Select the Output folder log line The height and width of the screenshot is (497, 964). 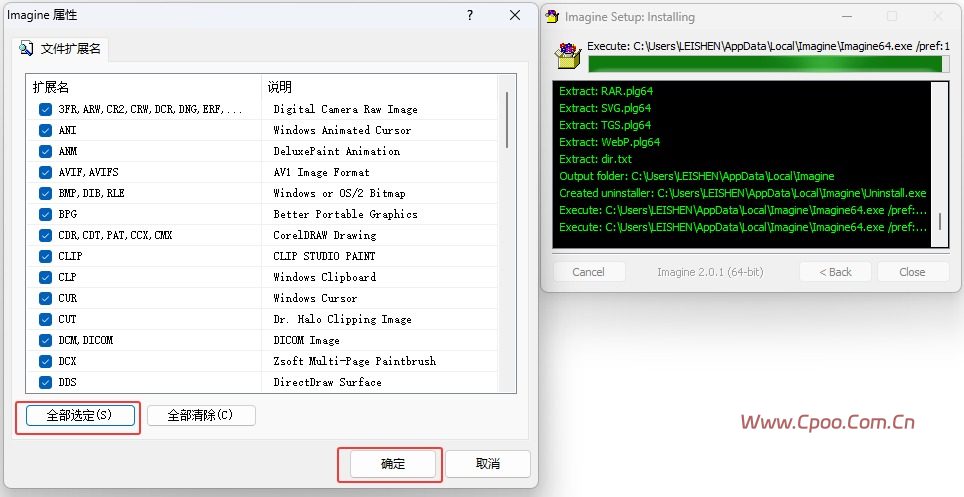coord(697,177)
